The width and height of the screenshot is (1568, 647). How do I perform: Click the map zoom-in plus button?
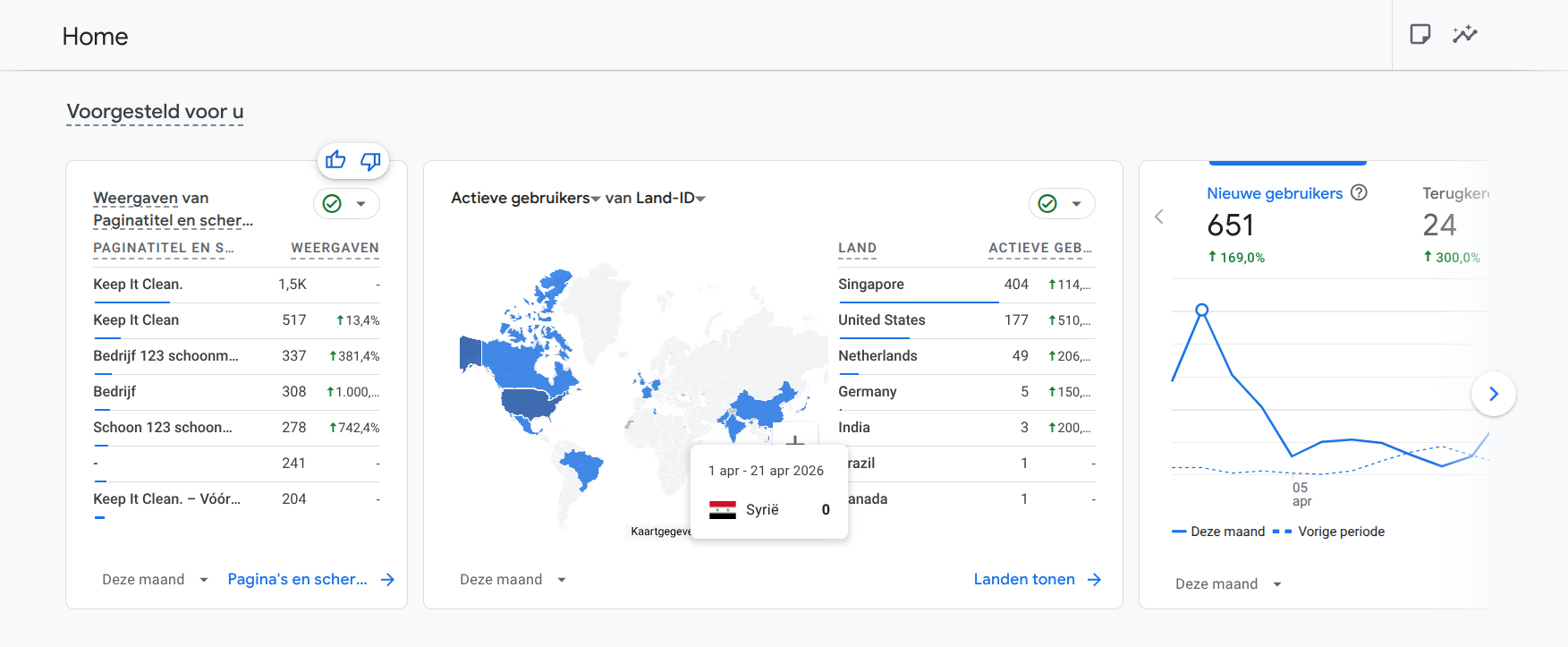pyautogui.click(x=794, y=439)
